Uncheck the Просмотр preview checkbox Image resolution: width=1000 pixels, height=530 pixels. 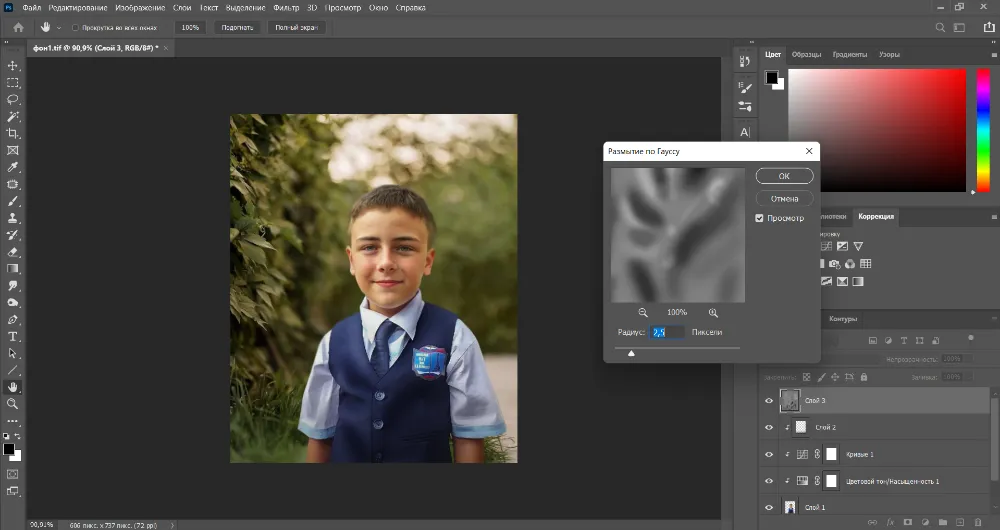pos(760,218)
